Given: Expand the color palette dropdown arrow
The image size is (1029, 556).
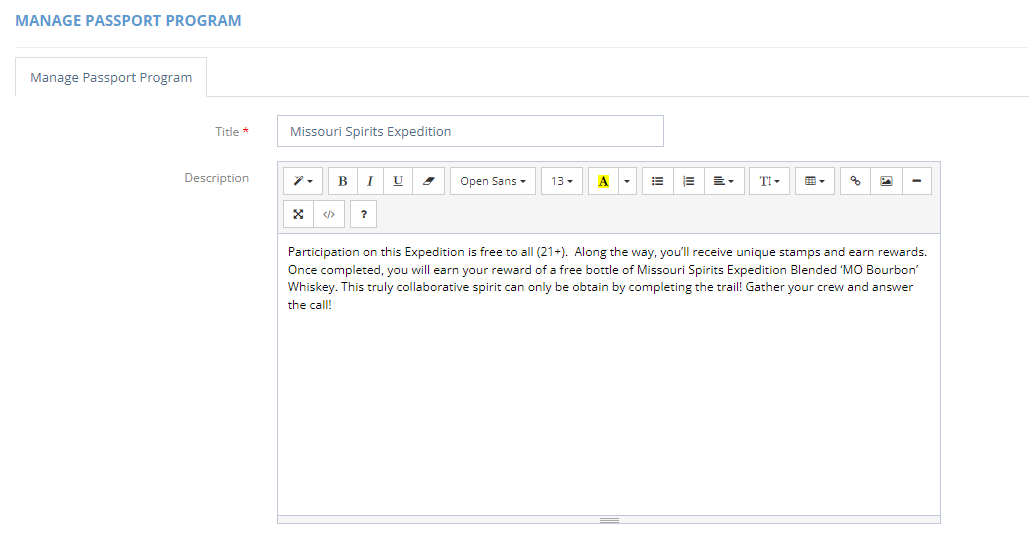Looking at the screenshot, I should pyautogui.click(x=627, y=181).
